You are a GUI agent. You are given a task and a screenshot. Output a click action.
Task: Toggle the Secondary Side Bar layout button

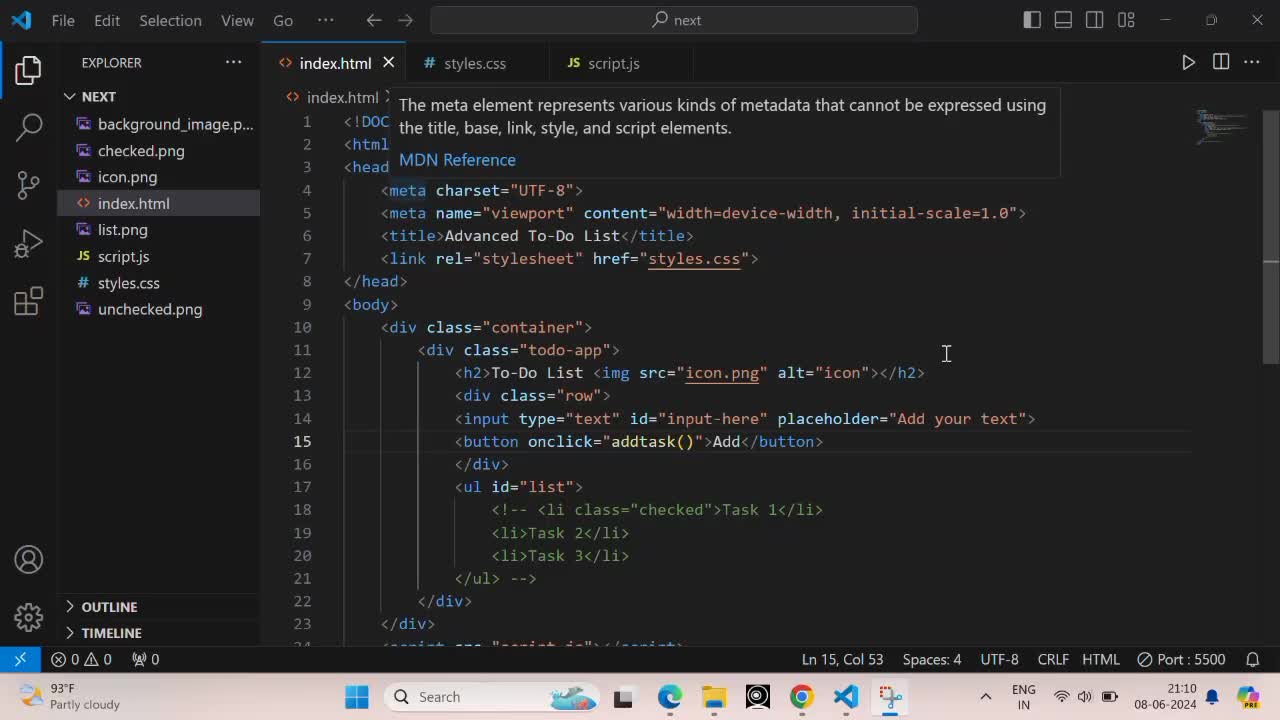click(x=1094, y=20)
